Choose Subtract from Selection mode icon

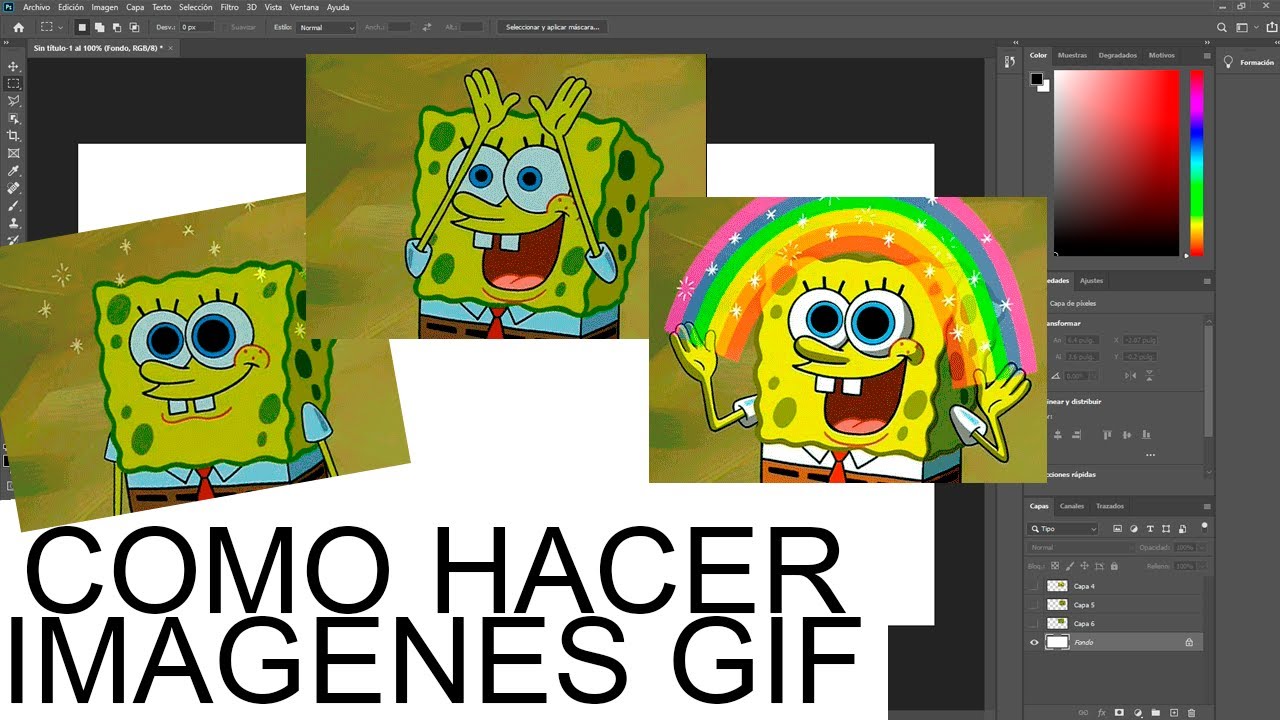(116, 27)
